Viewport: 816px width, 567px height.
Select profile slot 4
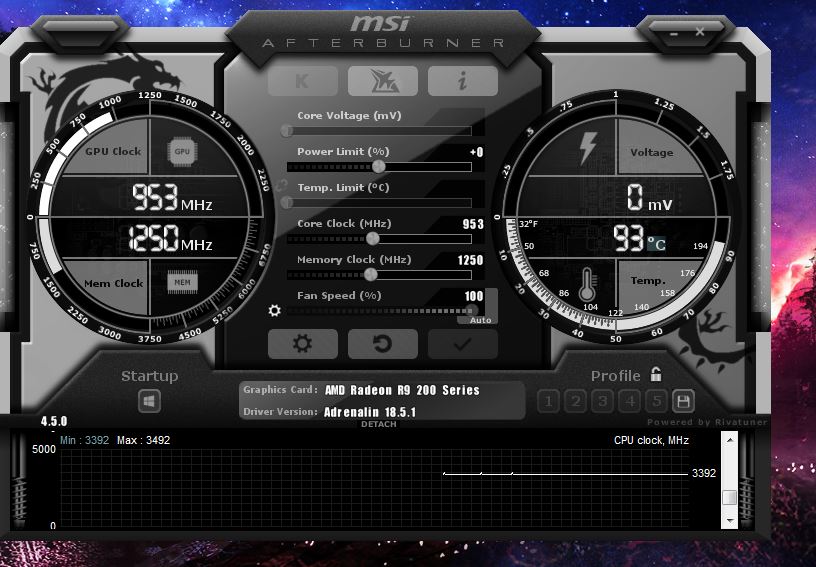click(630, 401)
